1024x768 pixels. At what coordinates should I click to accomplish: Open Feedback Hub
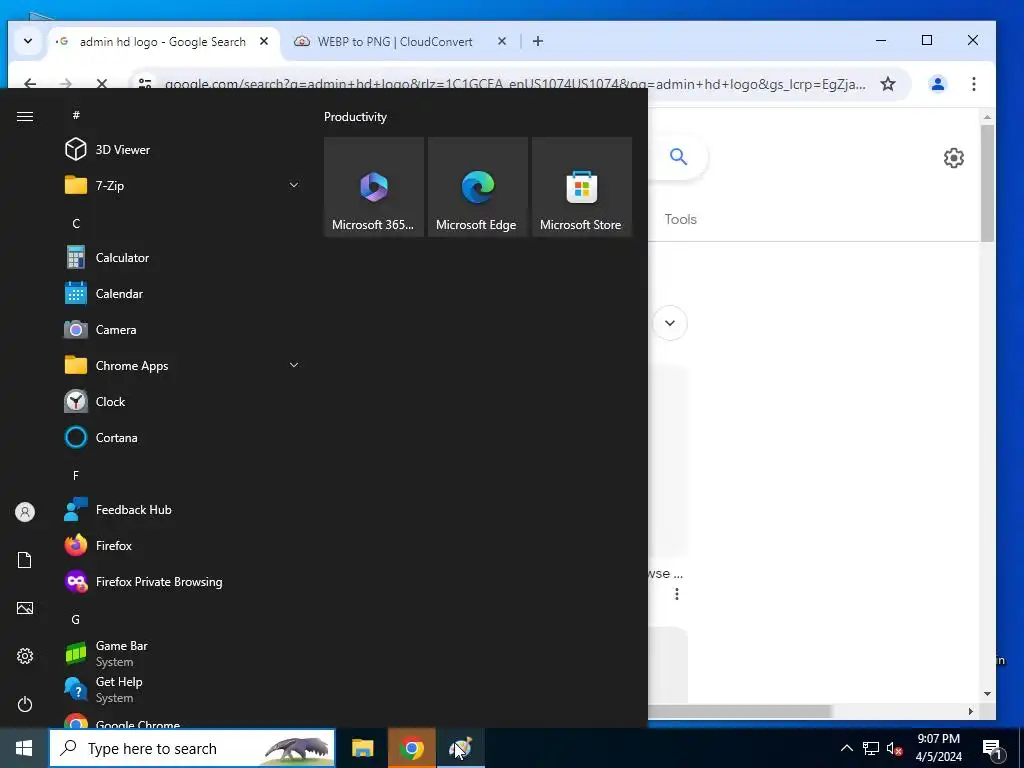click(x=183, y=510)
